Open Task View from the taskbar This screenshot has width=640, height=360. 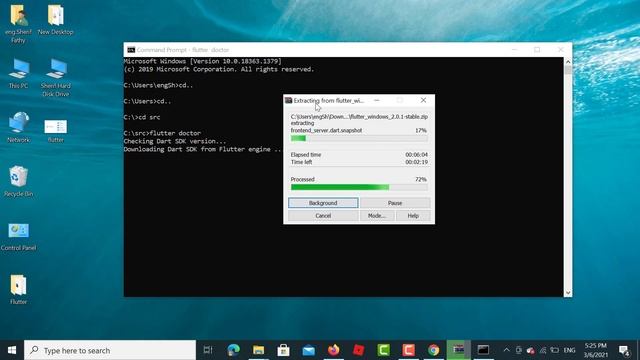point(208,350)
